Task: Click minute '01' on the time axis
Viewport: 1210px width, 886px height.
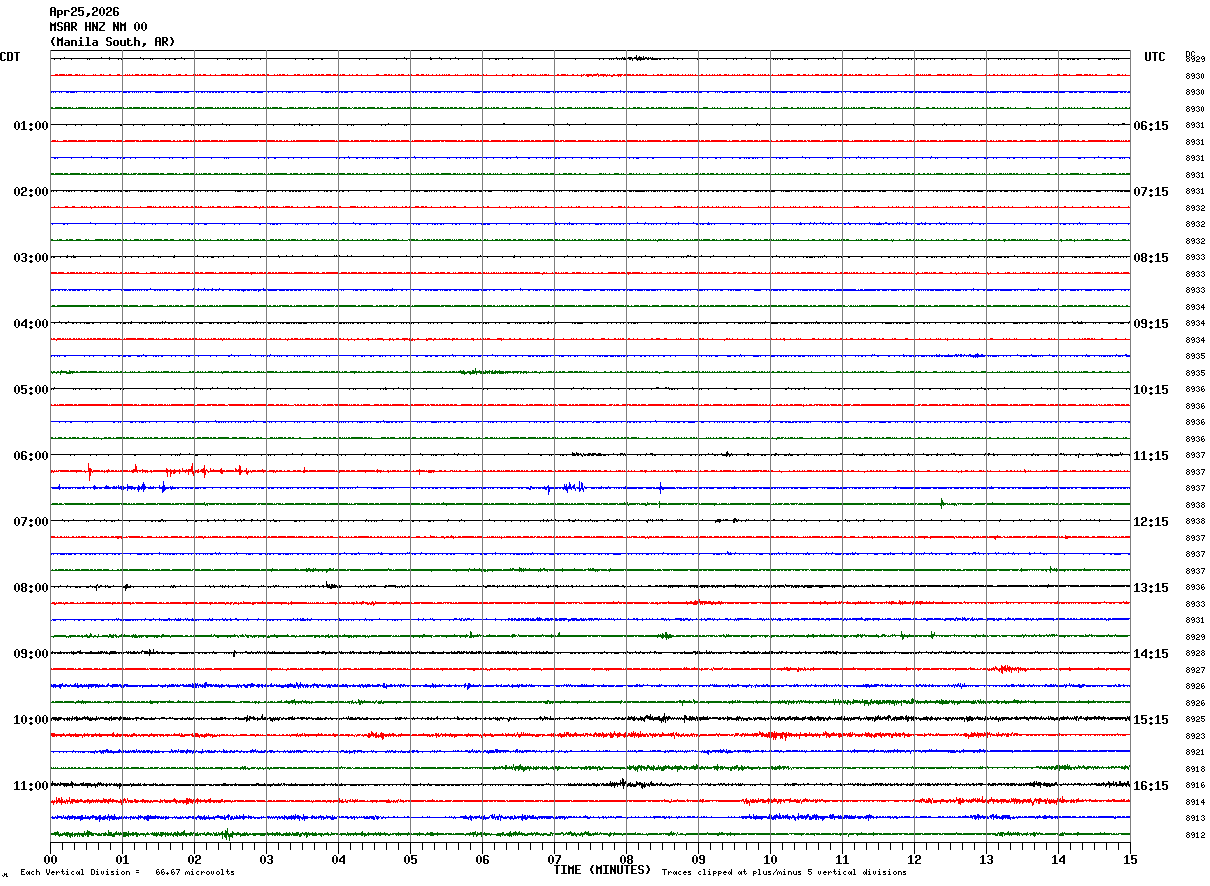Action: 122,859
